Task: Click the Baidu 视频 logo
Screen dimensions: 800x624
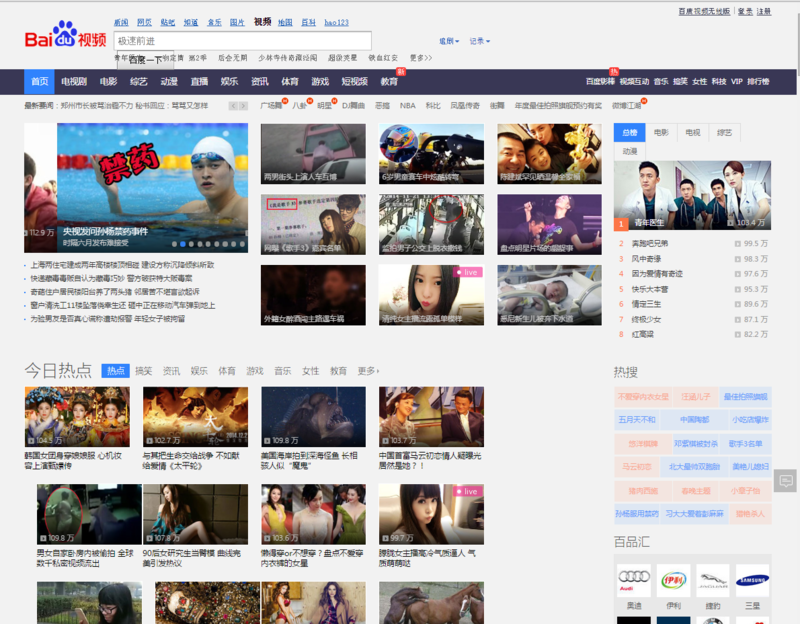Action: (65, 35)
